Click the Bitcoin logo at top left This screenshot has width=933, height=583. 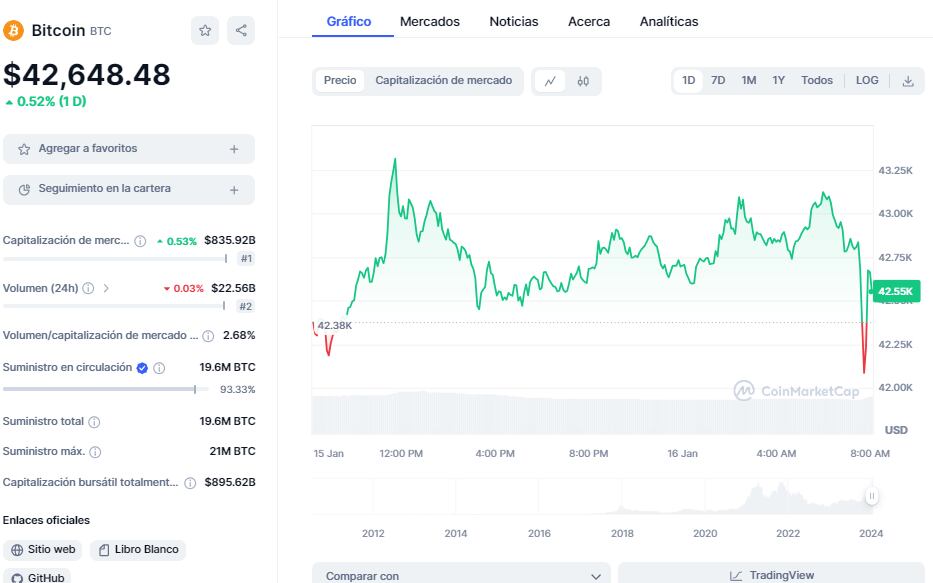(12, 30)
